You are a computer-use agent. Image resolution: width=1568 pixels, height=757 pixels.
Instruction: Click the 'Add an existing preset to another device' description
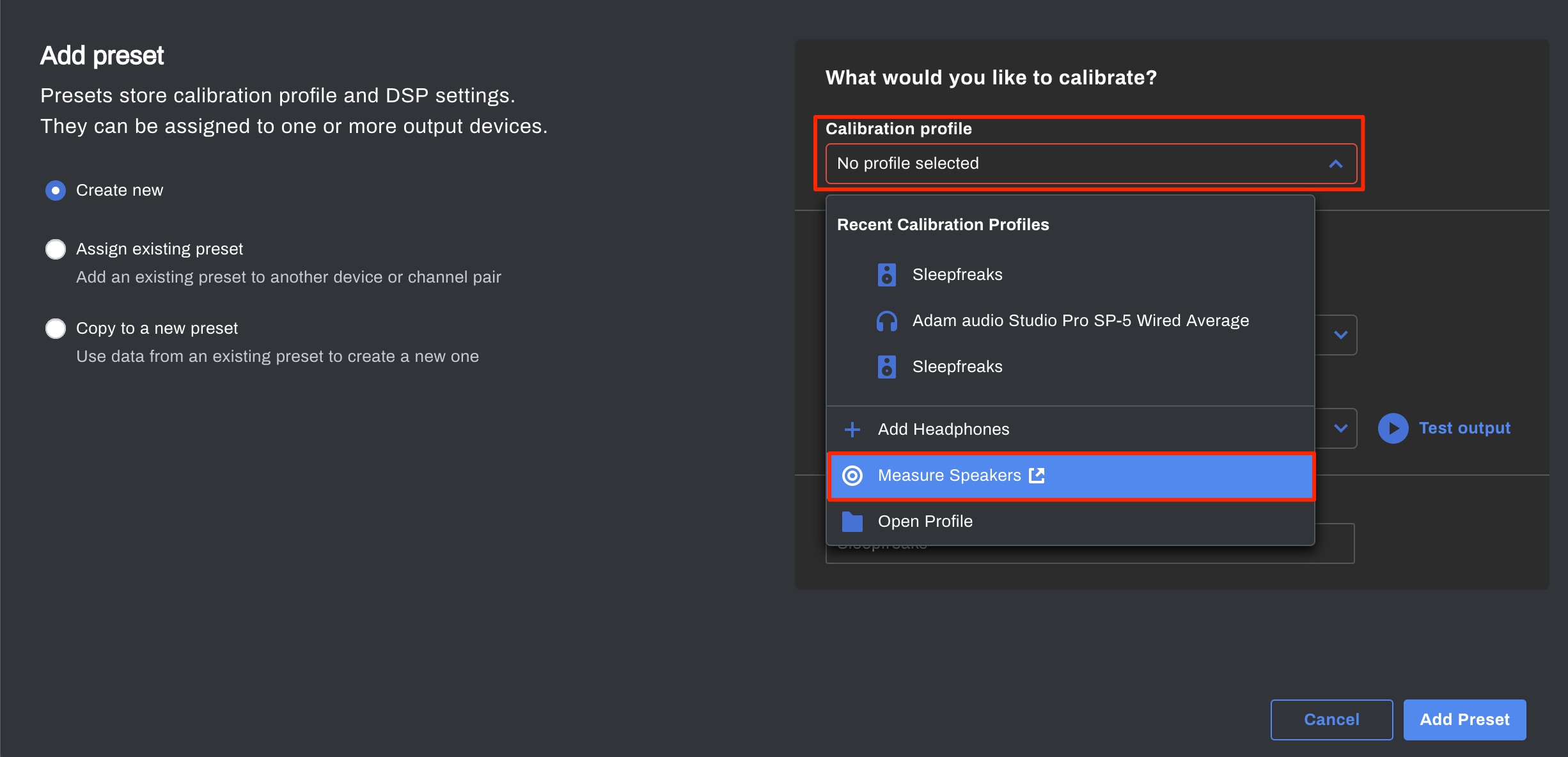288,277
